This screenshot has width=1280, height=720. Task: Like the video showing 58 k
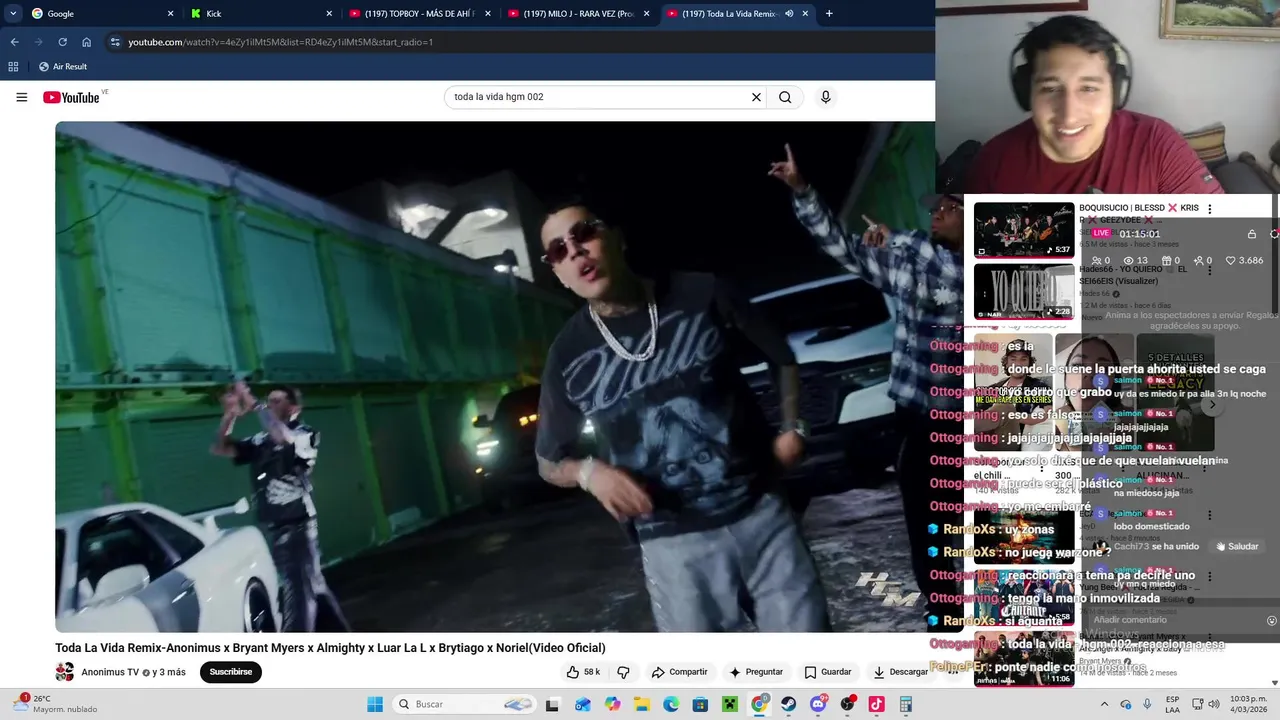tap(583, 672)
